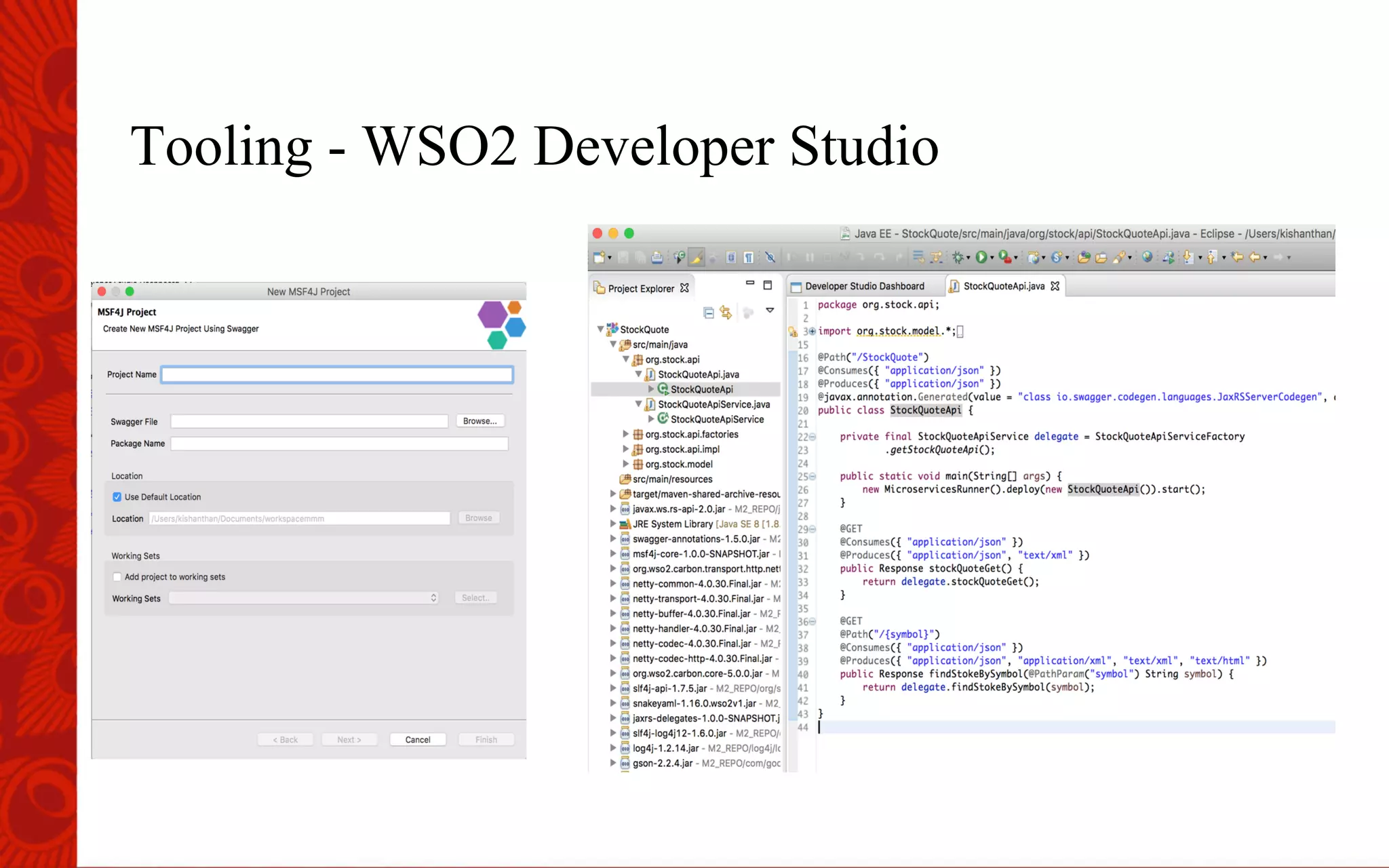Open the Working Sets combo box
Viewport: 1389px width, 868px height.
304,598
